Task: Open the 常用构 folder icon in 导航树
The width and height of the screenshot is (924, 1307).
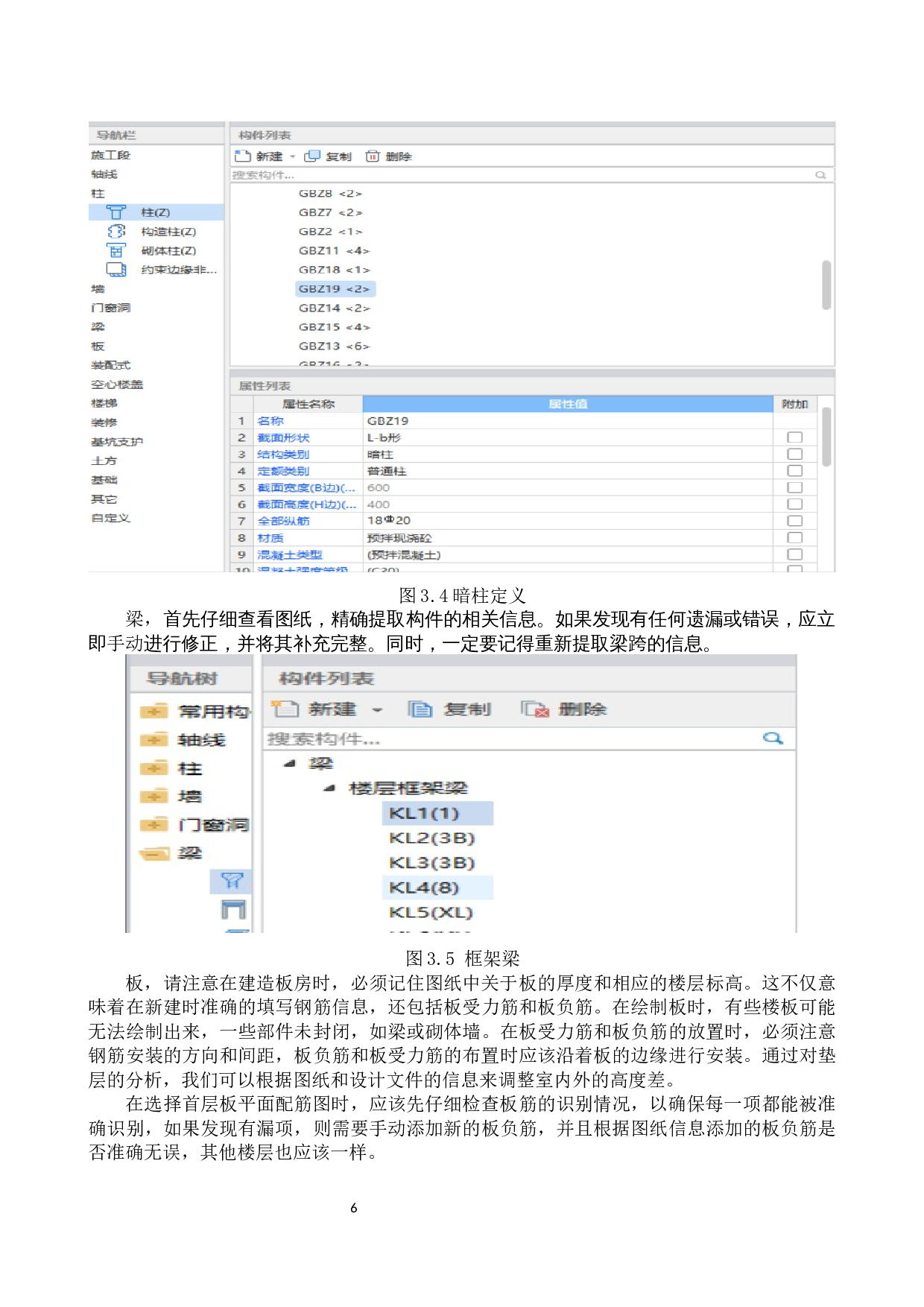Action: tap(154, 712)
